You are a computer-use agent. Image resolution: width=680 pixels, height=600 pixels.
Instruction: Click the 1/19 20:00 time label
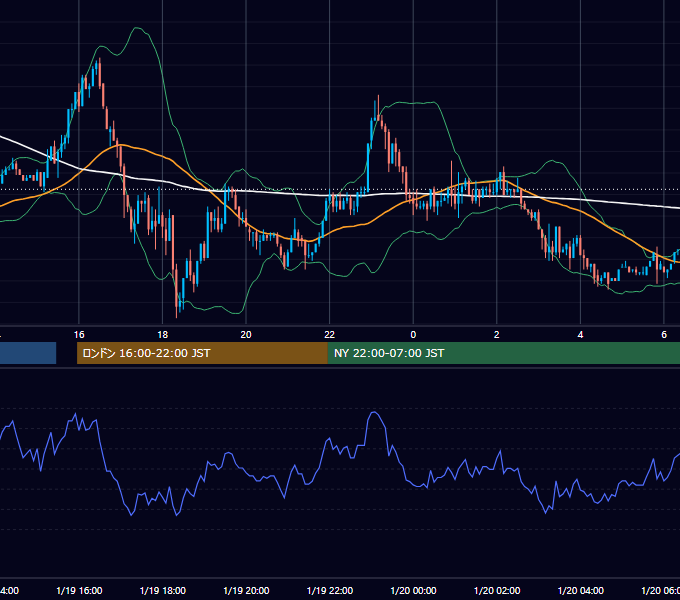point(246,590)
